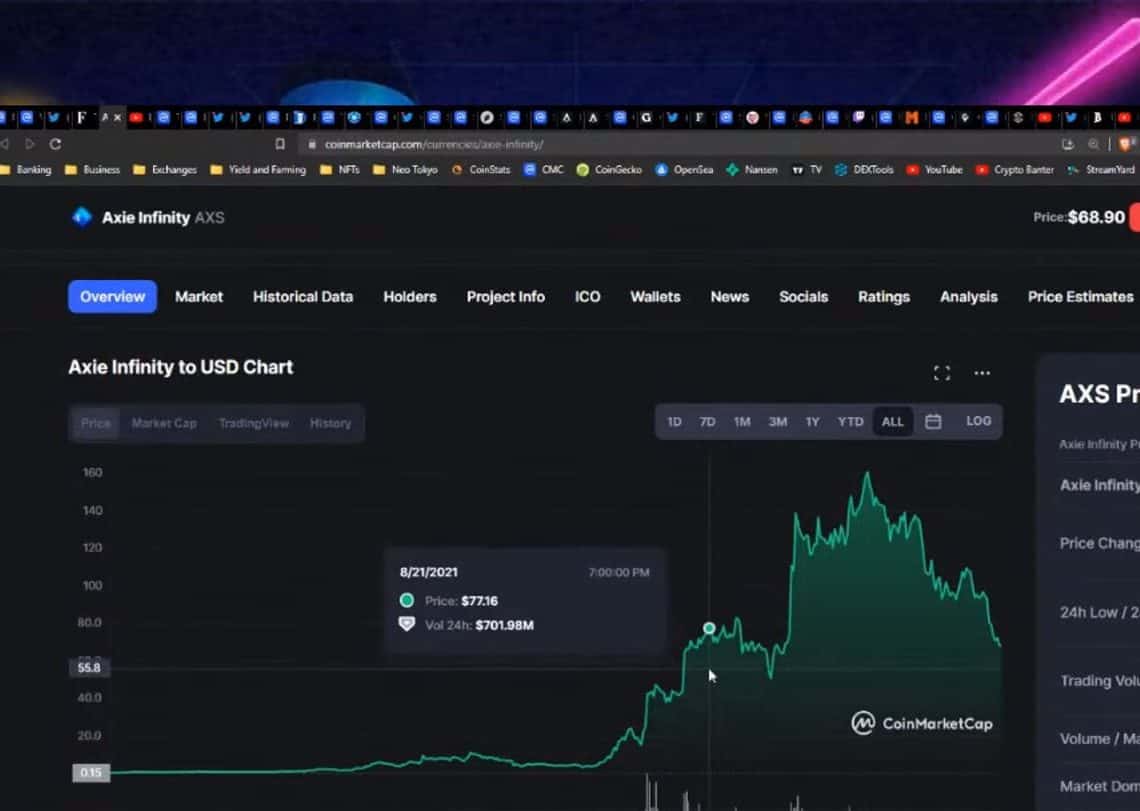Viewport: 1140px width, 811px height.
Task: Open the CoinGecko bookmark
Action: (x=609, y=169)
